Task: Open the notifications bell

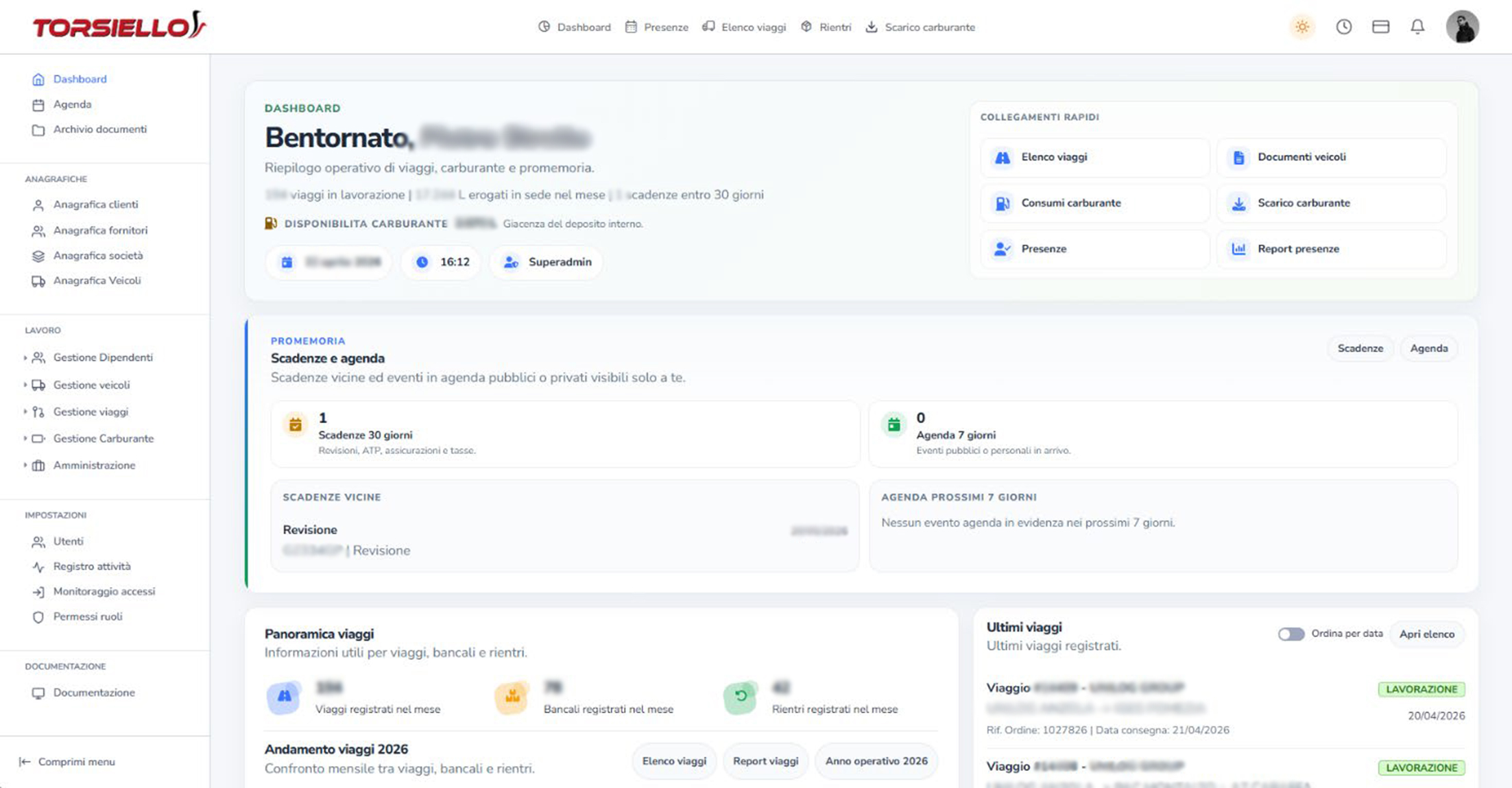Action: [x=1417, y=27]
